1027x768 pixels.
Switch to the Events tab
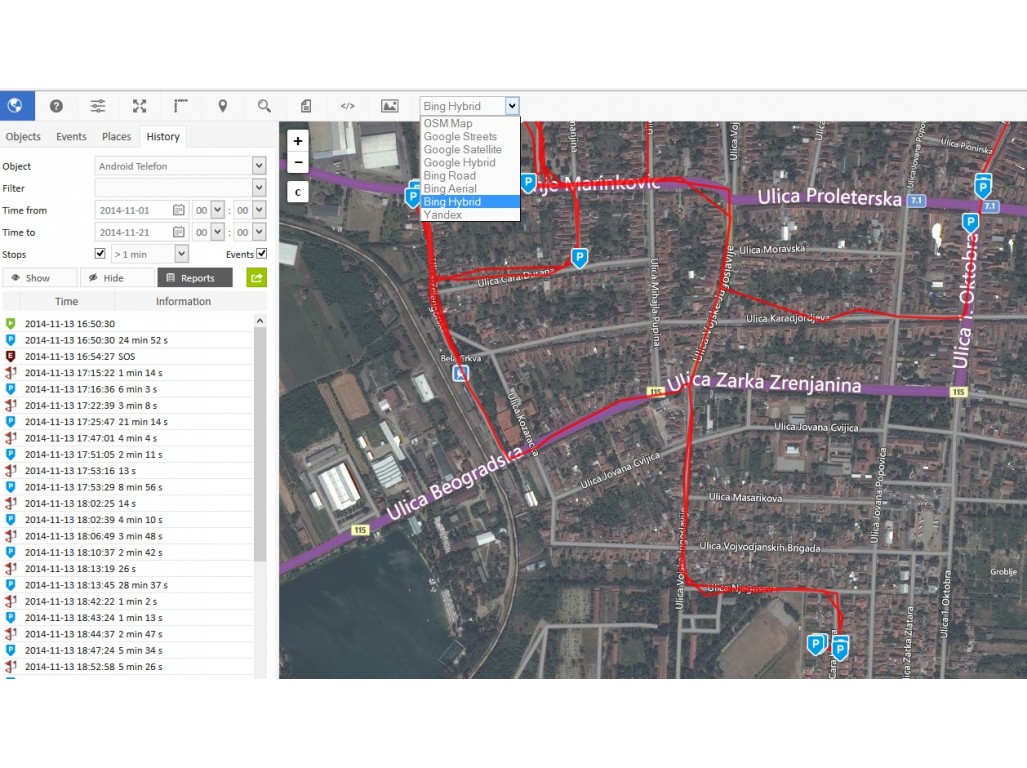point(71,136)
